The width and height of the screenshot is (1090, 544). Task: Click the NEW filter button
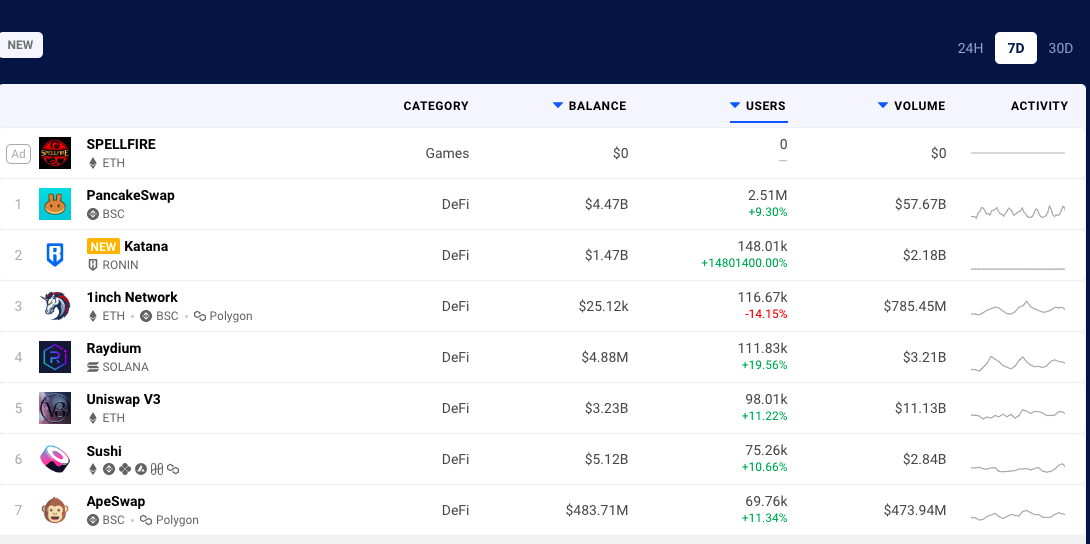tap(20, 45)
